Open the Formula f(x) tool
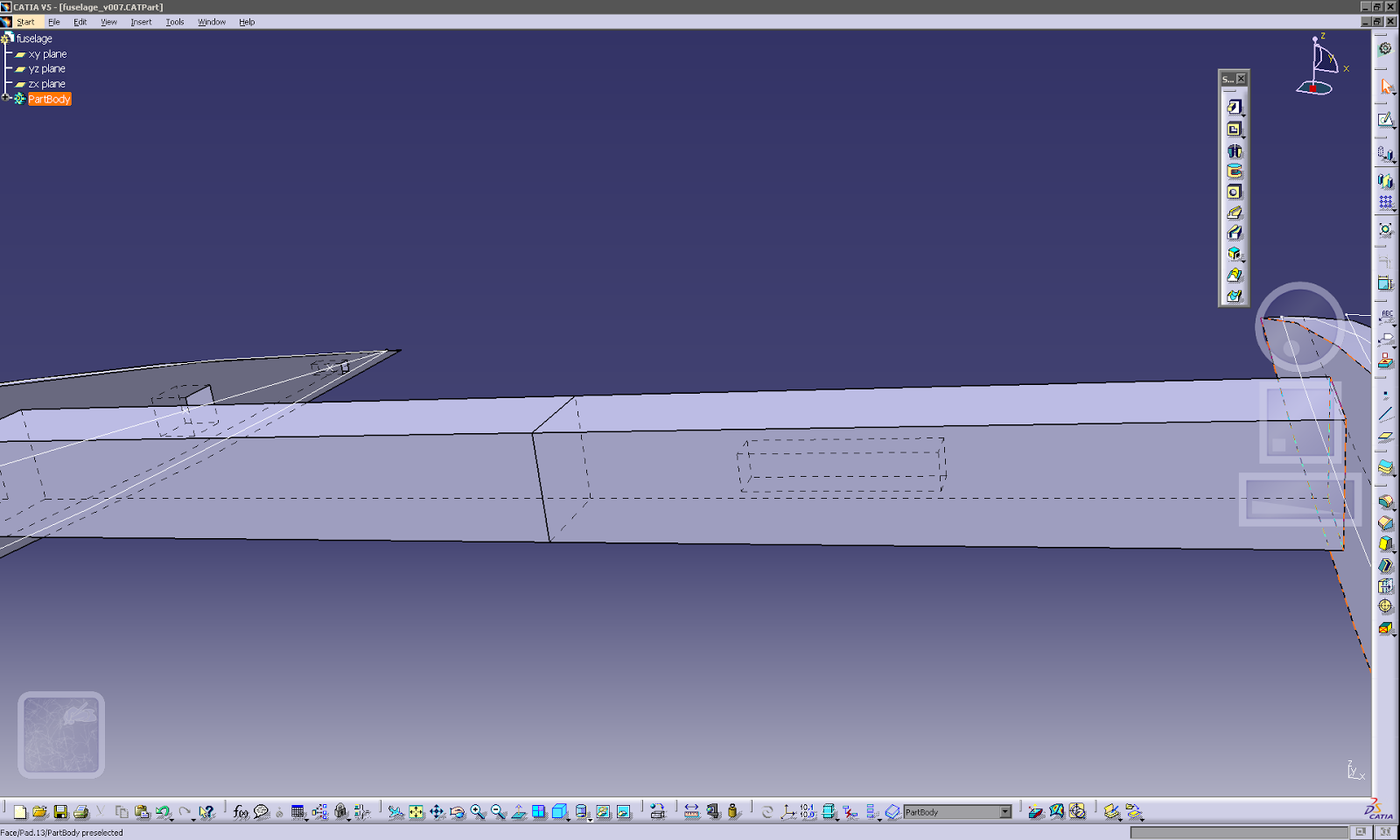The width and height of the screenshot is (1400, 840). click(x=241, y=812)
